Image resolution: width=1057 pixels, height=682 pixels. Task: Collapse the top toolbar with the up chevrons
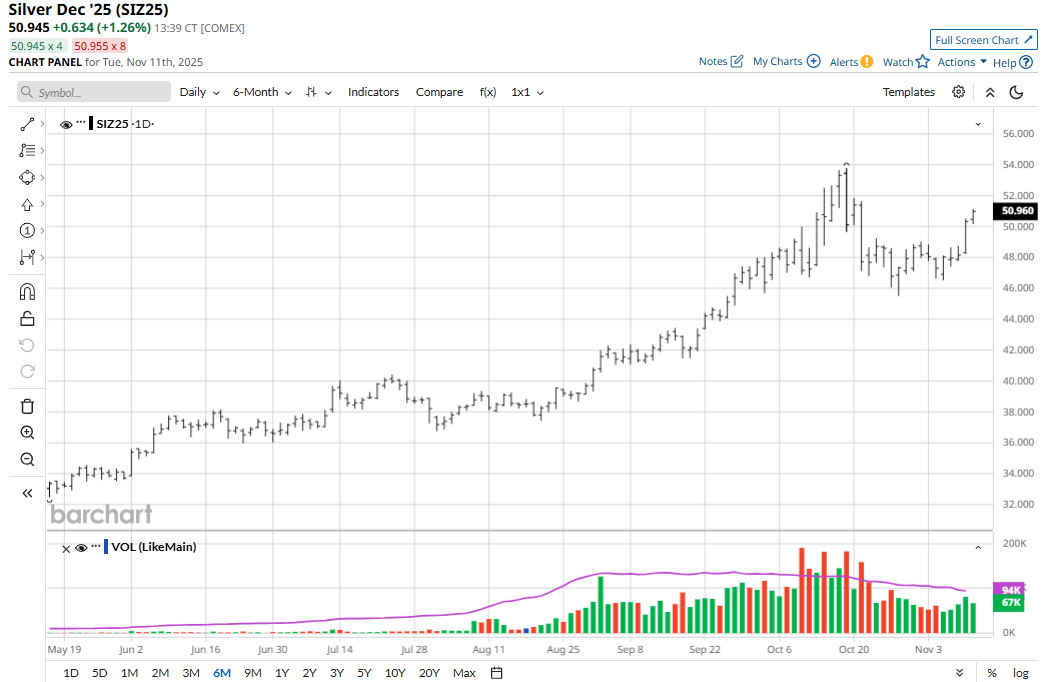(x=990, y=92)
